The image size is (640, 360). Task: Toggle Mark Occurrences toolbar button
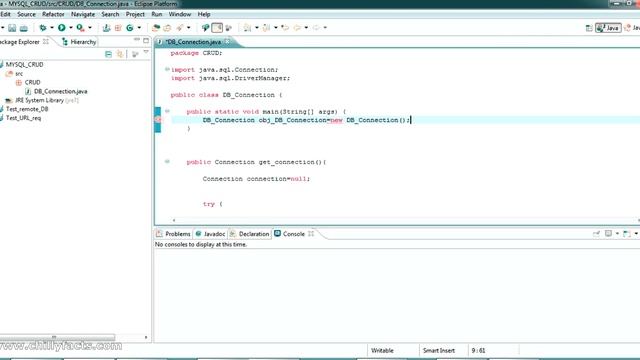(x=205, y=28)
